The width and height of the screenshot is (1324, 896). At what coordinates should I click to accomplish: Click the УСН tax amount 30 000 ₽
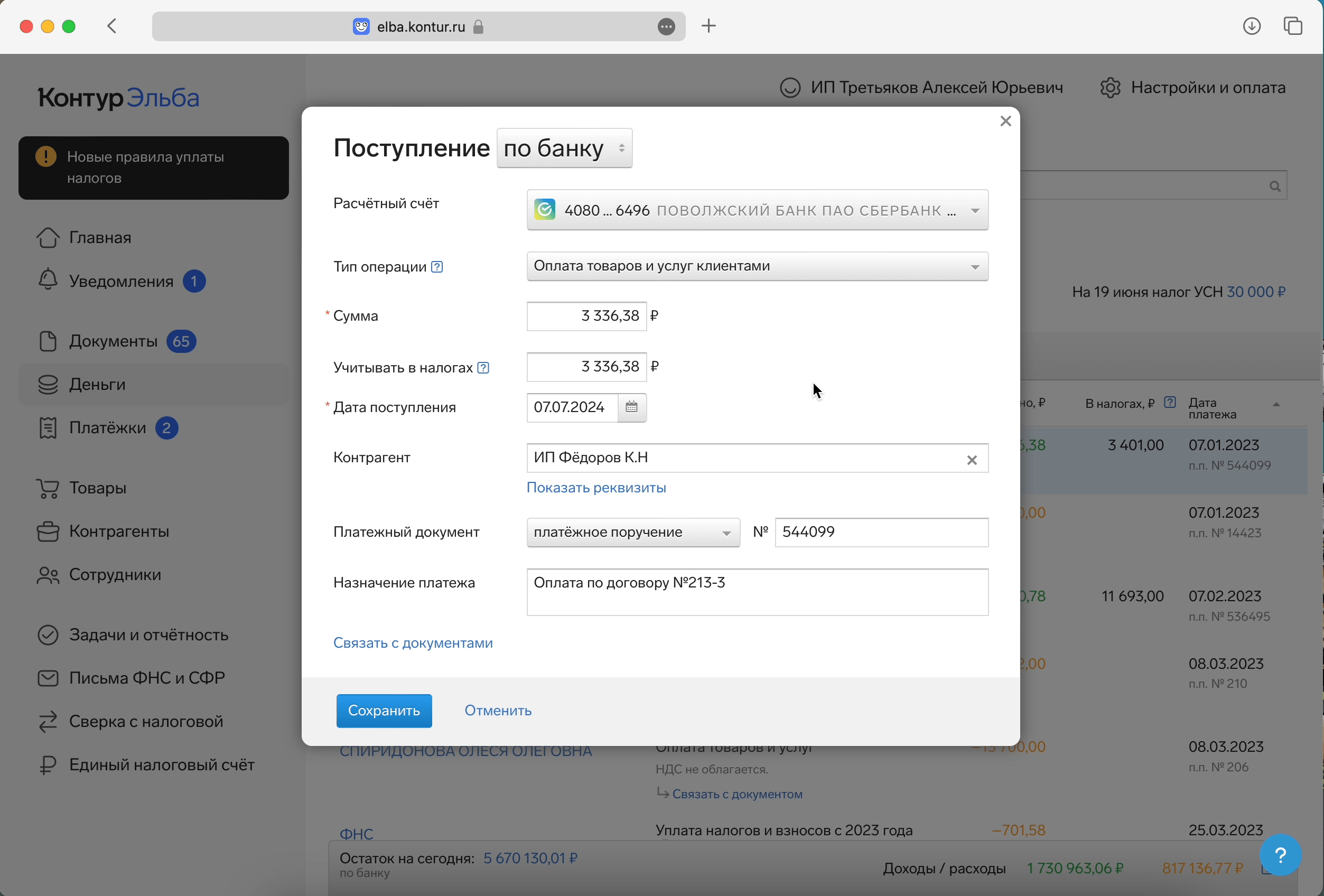pos(1256,292)
